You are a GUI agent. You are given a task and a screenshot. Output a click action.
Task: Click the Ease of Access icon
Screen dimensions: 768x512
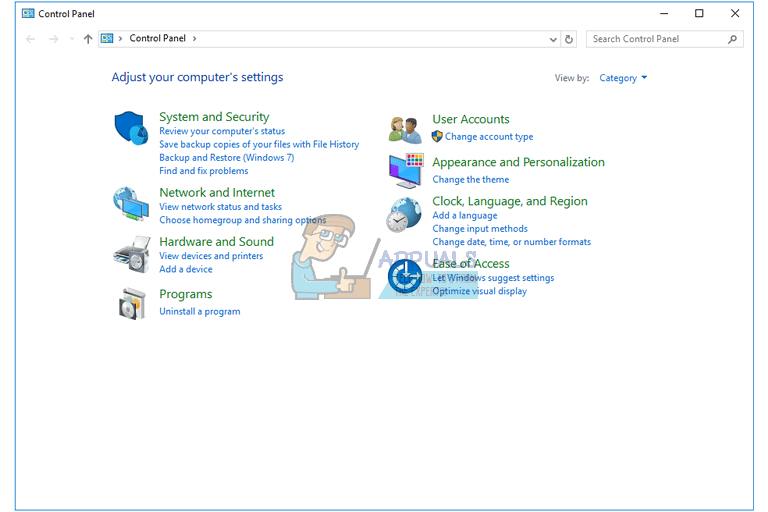tap(405, 277)
